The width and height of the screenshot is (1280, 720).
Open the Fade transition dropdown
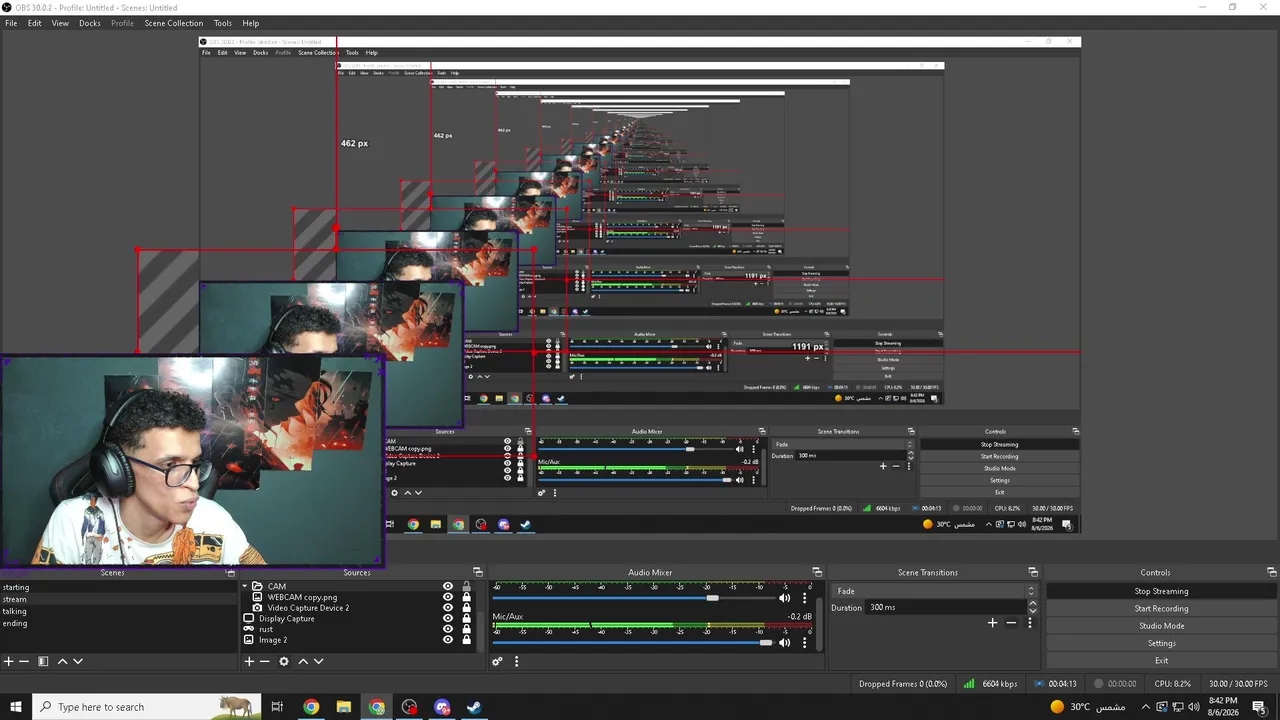(935, 591)
